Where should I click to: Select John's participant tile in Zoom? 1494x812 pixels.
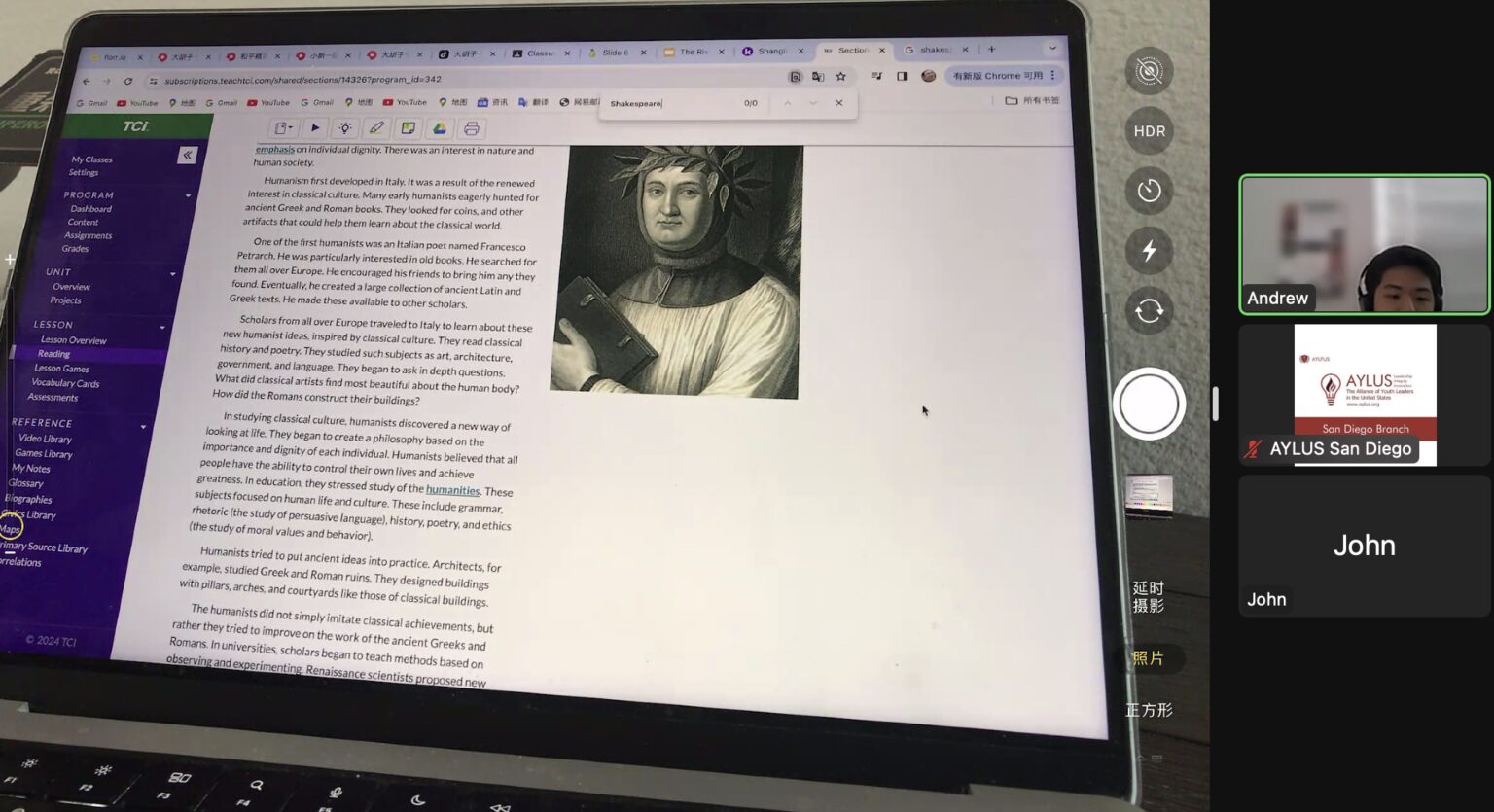(x=1364, y=546)
